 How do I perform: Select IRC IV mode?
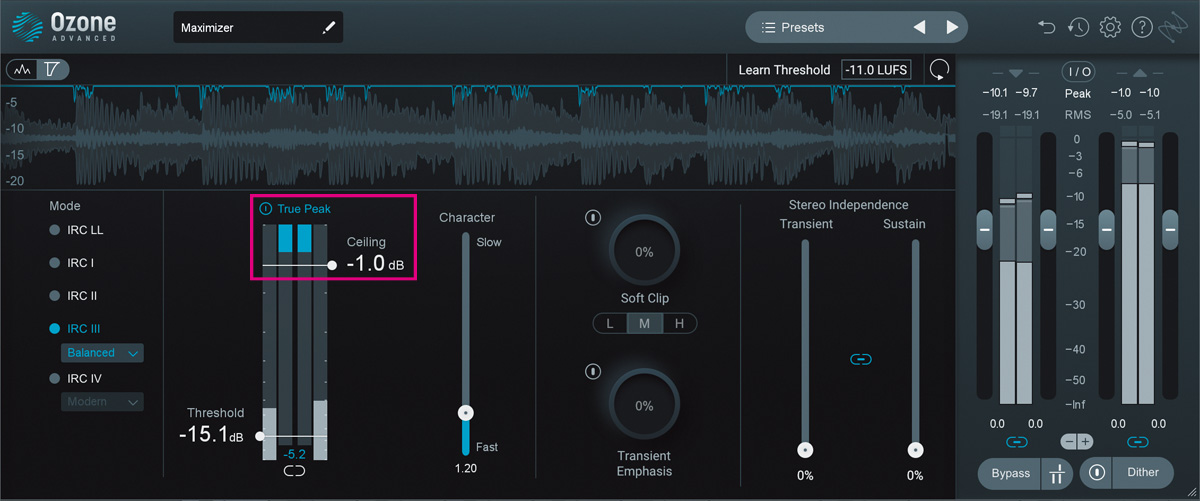[x=75, y=378]
